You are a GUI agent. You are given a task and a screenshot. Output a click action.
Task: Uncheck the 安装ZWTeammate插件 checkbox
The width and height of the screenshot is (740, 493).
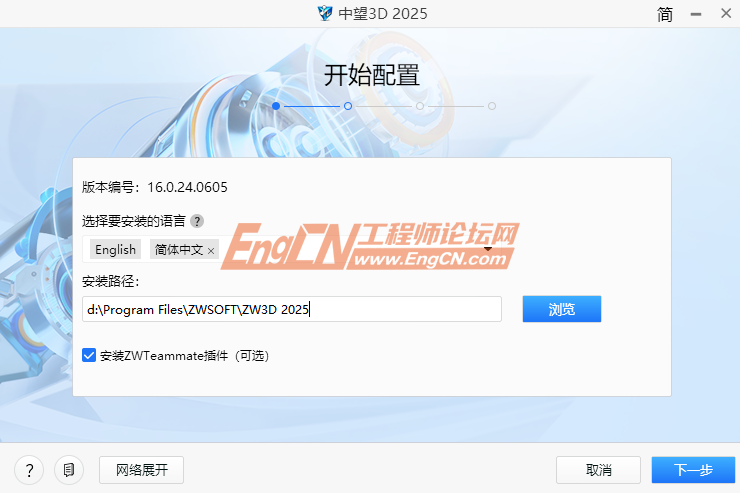89,355
